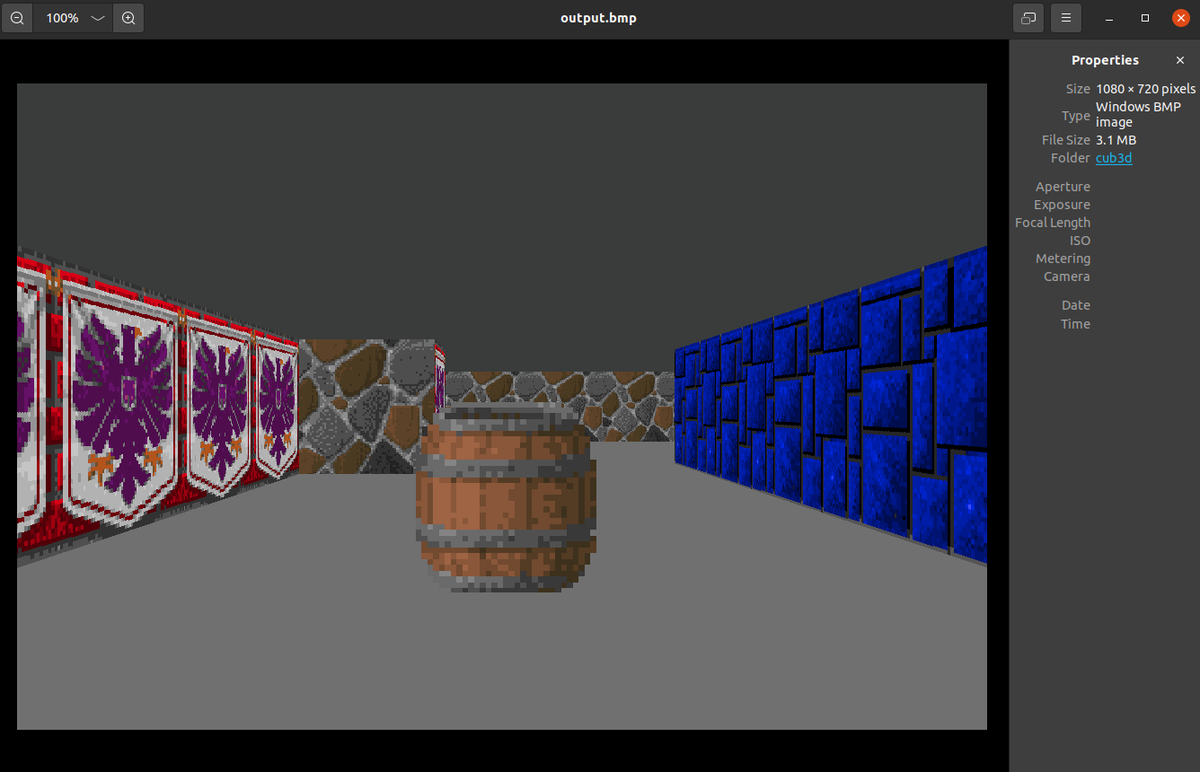This screenshot has height=772, width=1200.
Task: Open the 100% zoom level dropdown
Action: coord(74,18)
